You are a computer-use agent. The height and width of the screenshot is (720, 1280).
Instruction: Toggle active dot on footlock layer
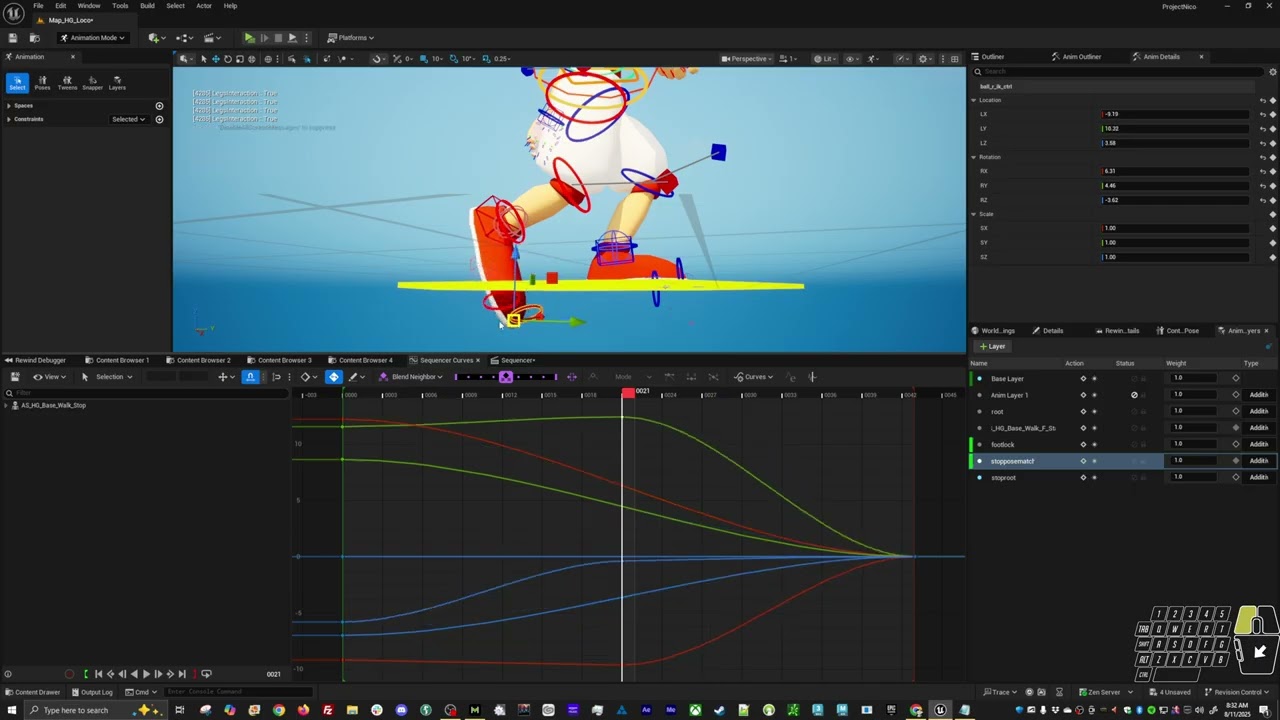point(979,445)
